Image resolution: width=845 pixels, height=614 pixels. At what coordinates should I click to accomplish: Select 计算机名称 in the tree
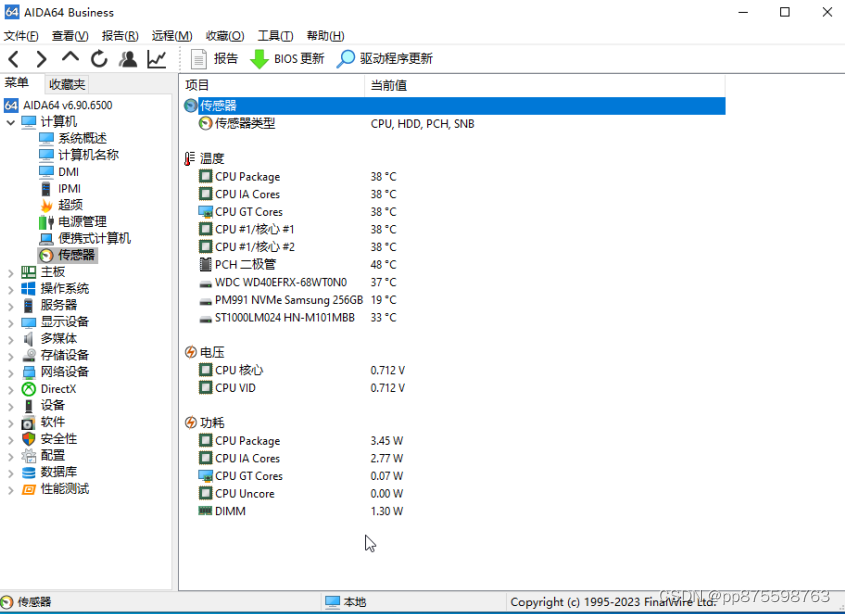79,155
